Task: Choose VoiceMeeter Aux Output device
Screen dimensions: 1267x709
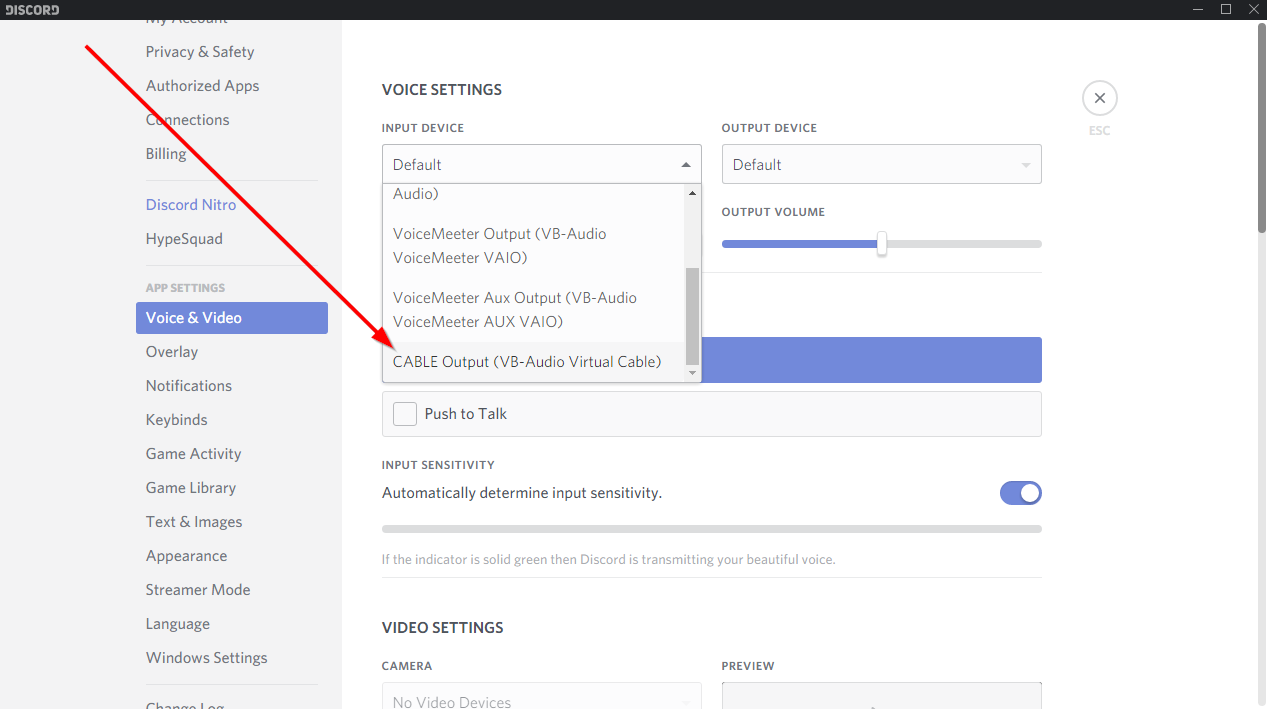Action: click(x=515, y=310)
